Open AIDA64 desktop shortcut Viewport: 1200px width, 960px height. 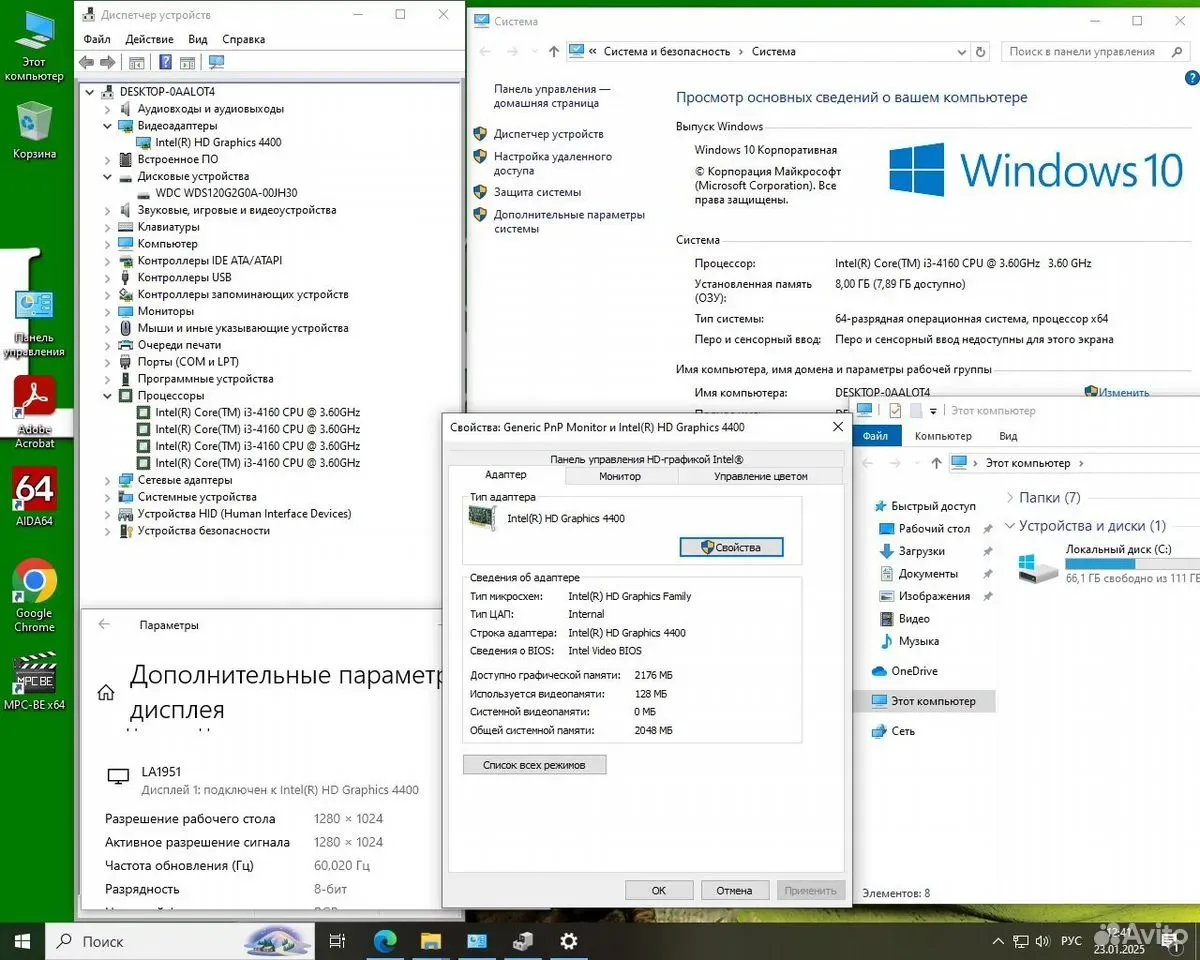click(34, 497)
